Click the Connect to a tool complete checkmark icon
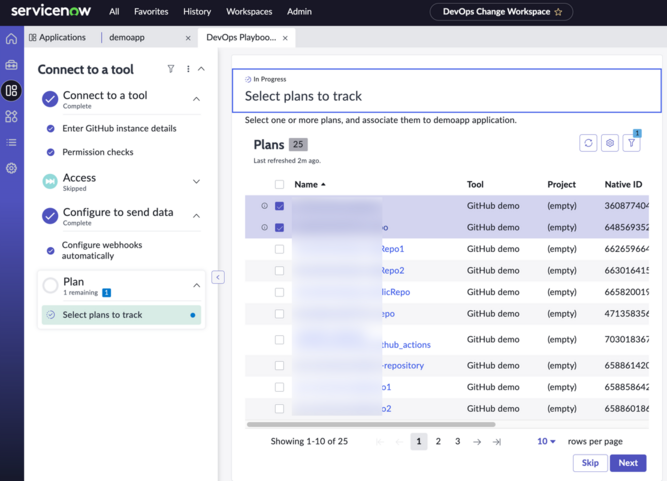The width and height of the screenshot is (667, 481). tap(50, 99)
